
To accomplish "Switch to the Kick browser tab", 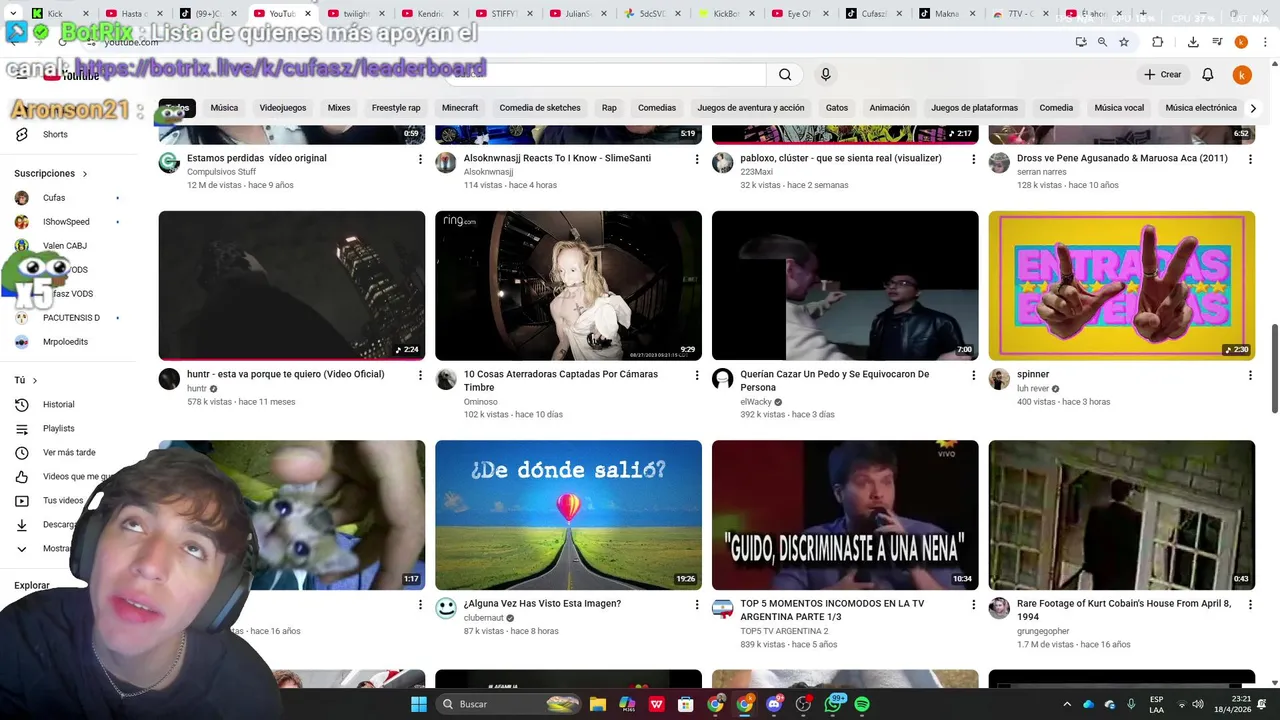I will (x=54, y=13).
